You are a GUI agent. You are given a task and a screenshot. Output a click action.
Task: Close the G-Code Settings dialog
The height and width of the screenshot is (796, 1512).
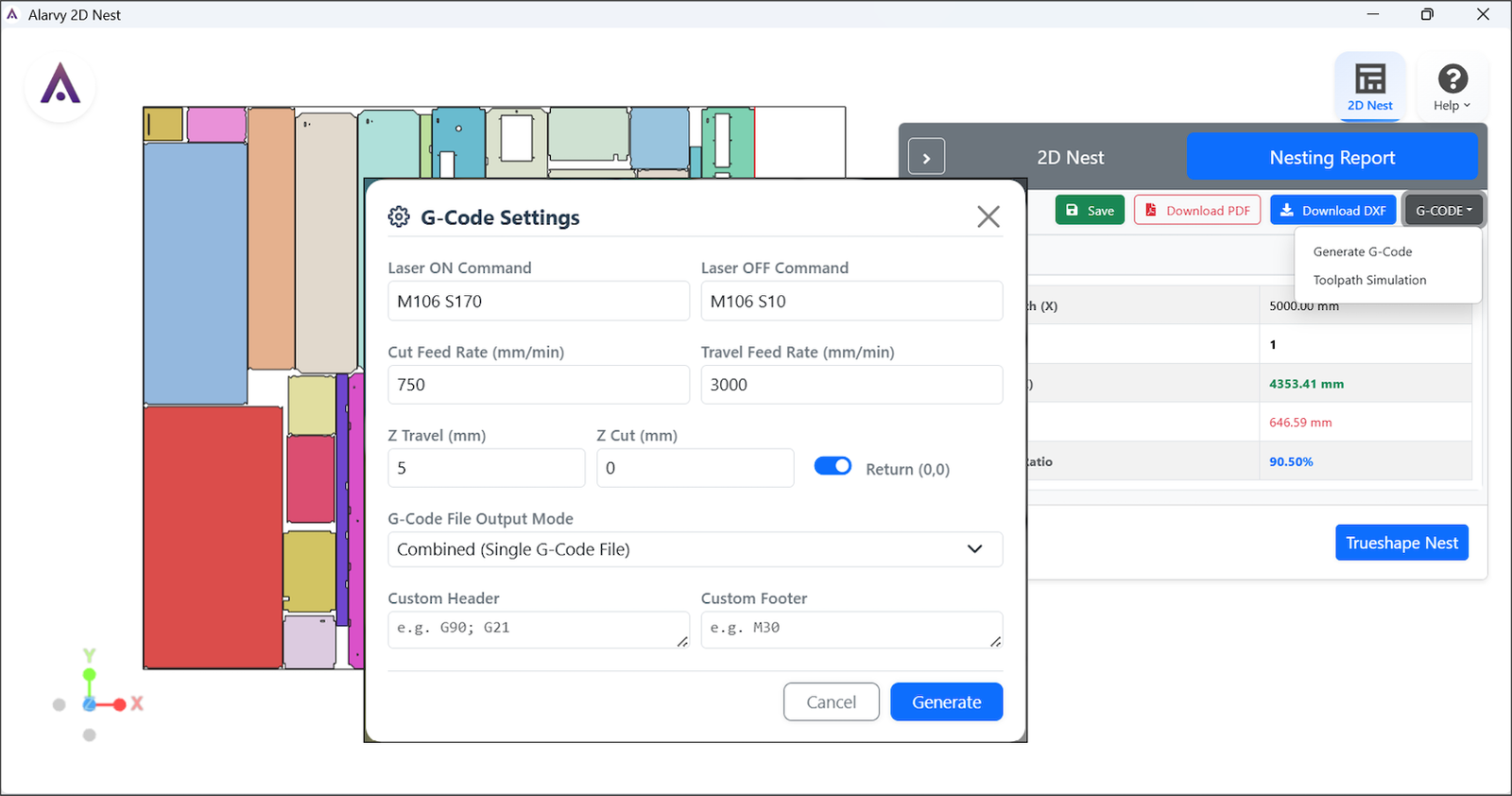pos(988,216)
